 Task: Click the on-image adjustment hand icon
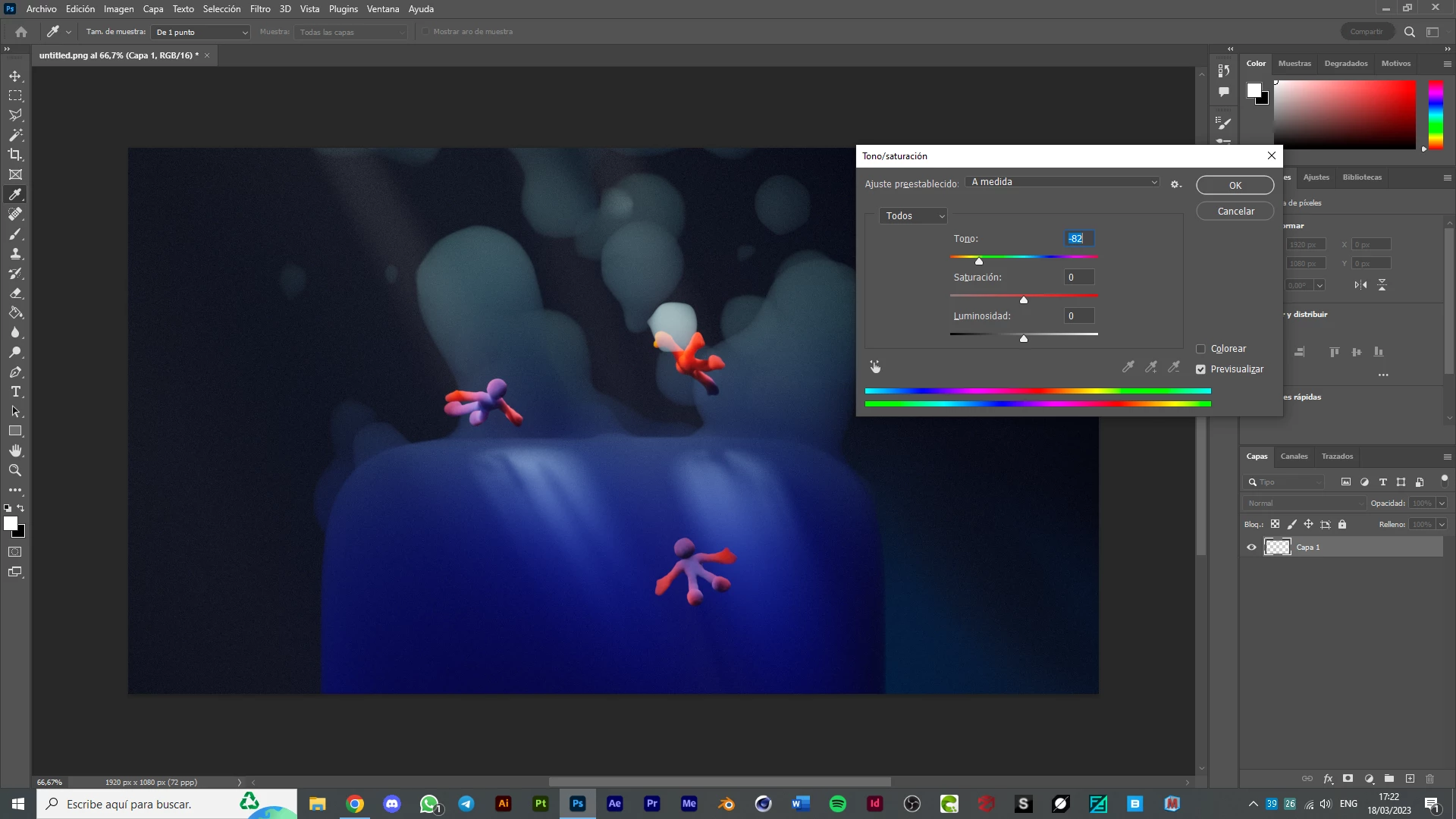[875, 367]
